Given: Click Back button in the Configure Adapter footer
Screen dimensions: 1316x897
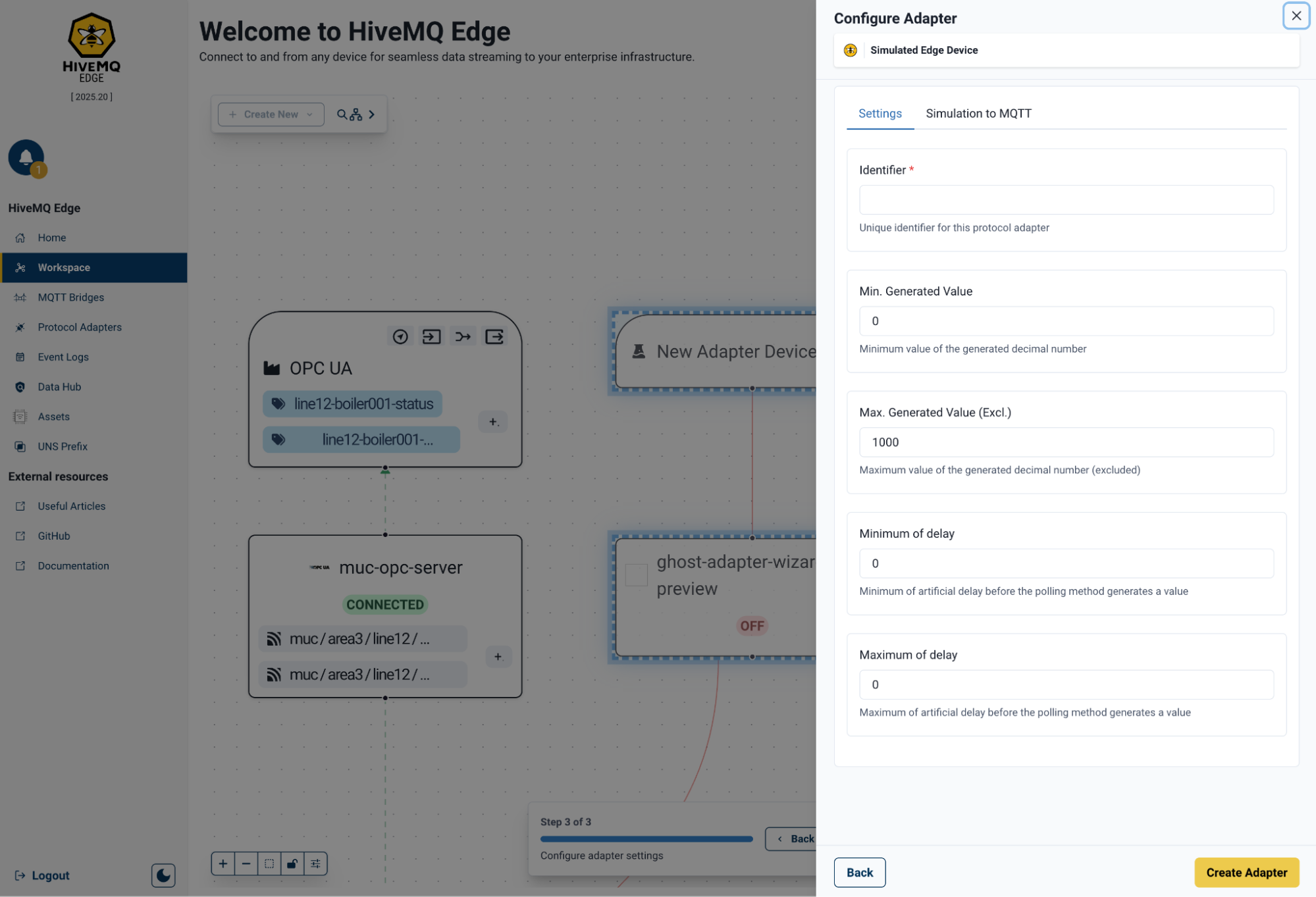Looking at the screenshot, I should (x=859, y=872).
